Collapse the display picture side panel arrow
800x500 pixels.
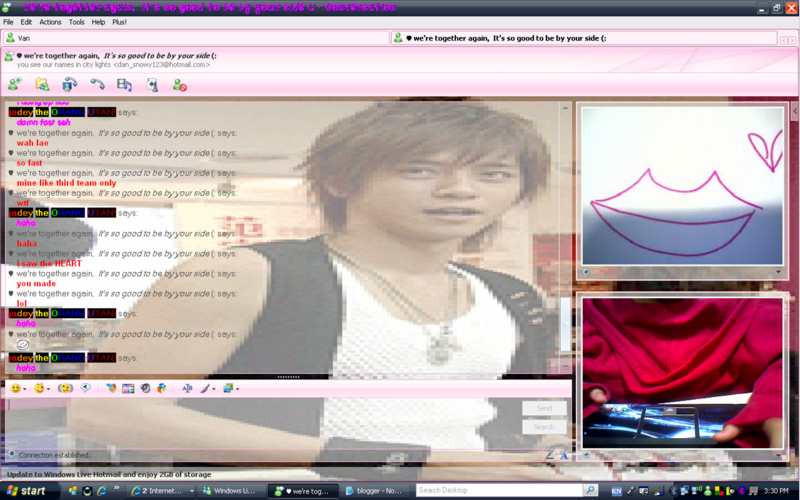795,111
